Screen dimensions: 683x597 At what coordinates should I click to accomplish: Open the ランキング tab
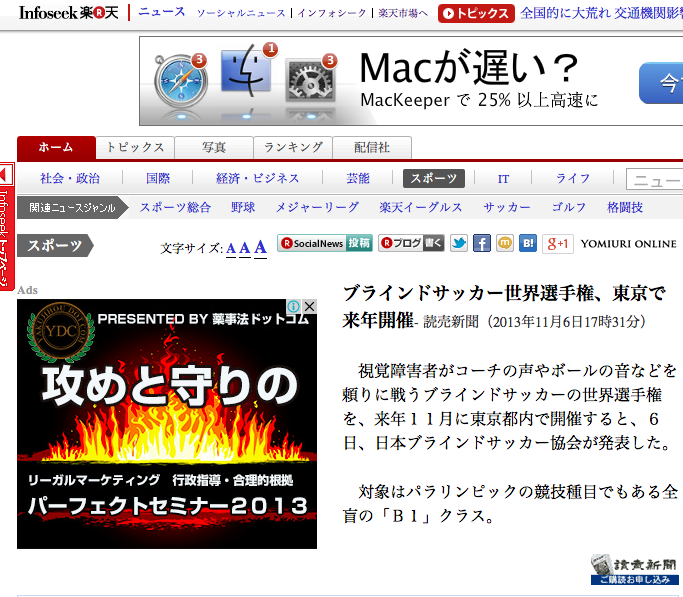click(x=293, y=148)
